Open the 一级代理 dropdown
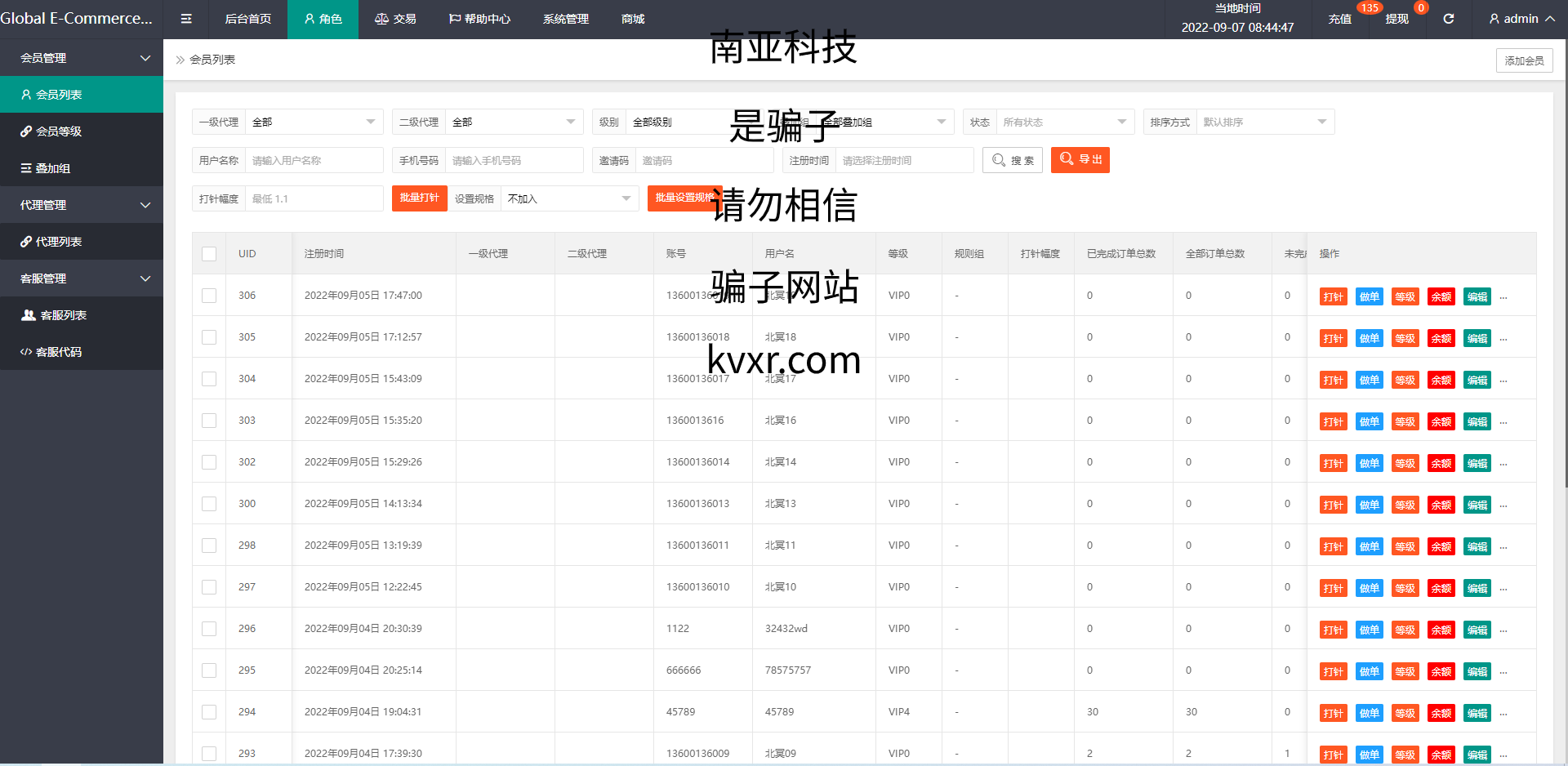Image resolution: width=1568 pixels, height=766 pixels. [314, 122]
